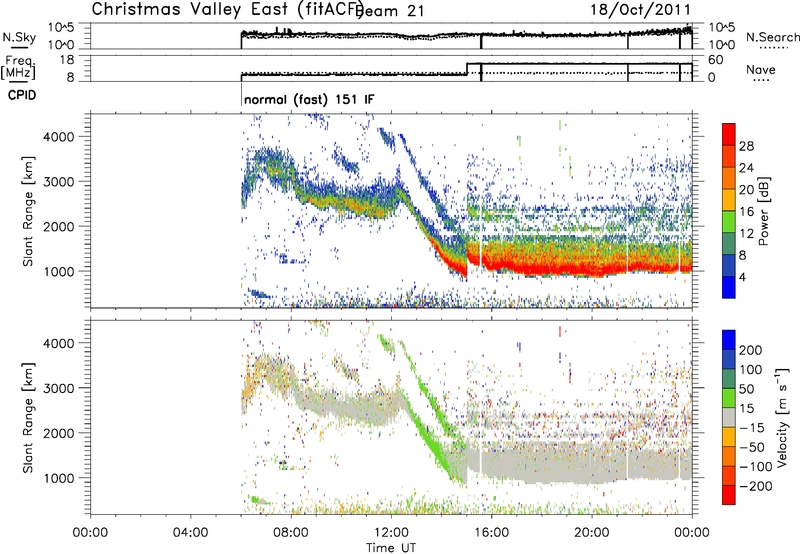Pick the gray segment of the Velocity color bar
The height and width of the screenshot is (554, 800).
pos(729,418)
